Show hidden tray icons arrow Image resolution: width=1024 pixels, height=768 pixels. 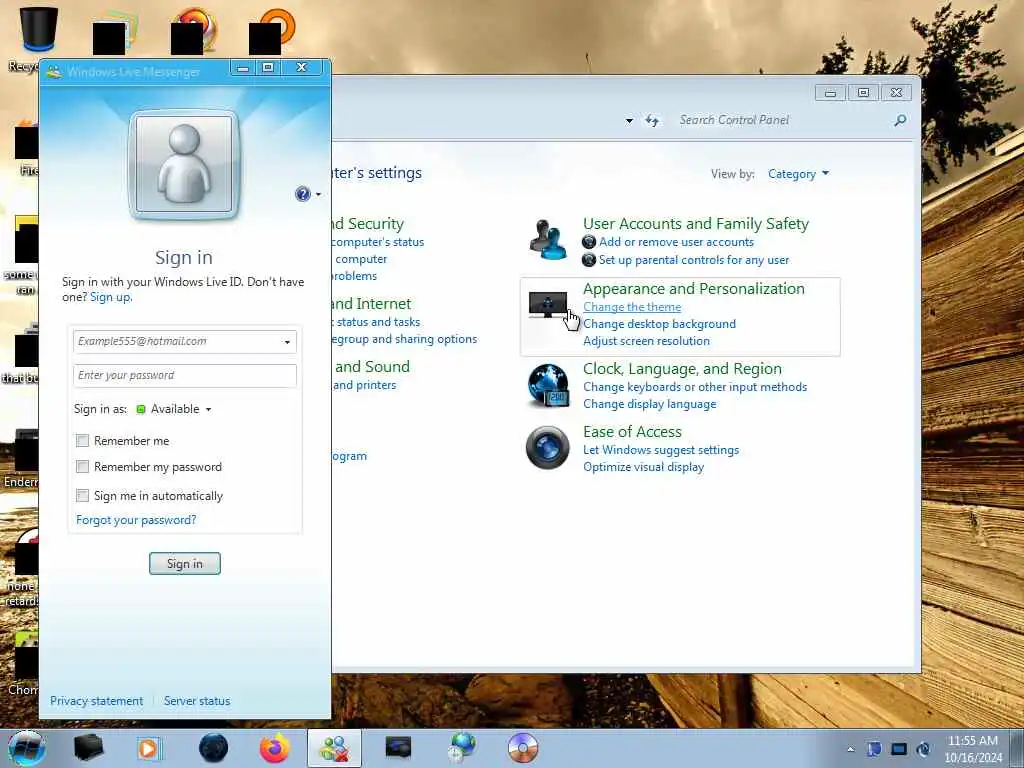[850, 750]
